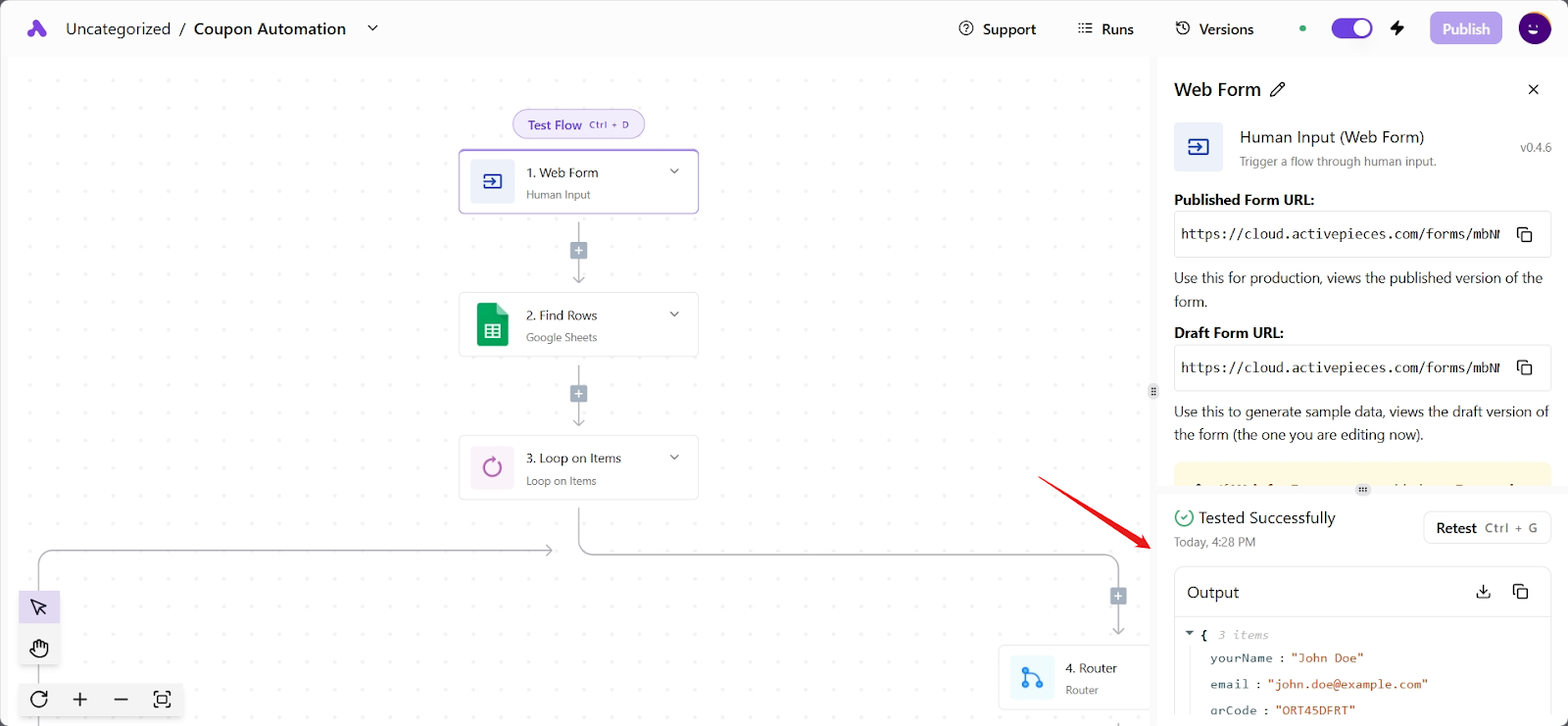The height and width of the screenshot is (726, 1568).
Task: Open the flow name dropdown chevron
Action: (372, 28)
